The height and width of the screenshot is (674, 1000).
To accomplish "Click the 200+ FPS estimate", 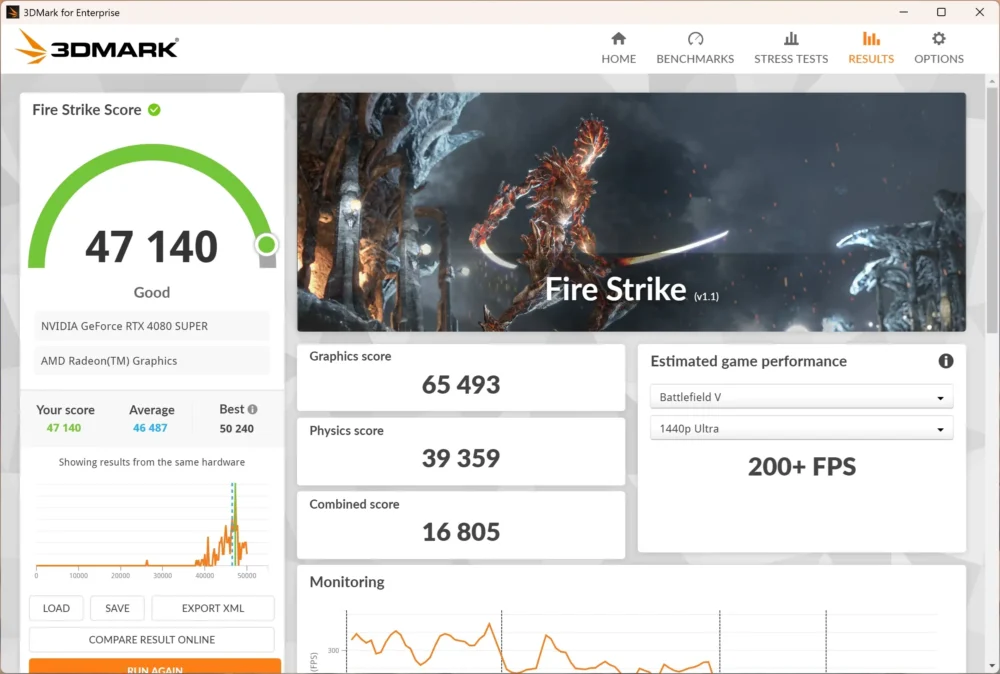I will click(802, 467).
